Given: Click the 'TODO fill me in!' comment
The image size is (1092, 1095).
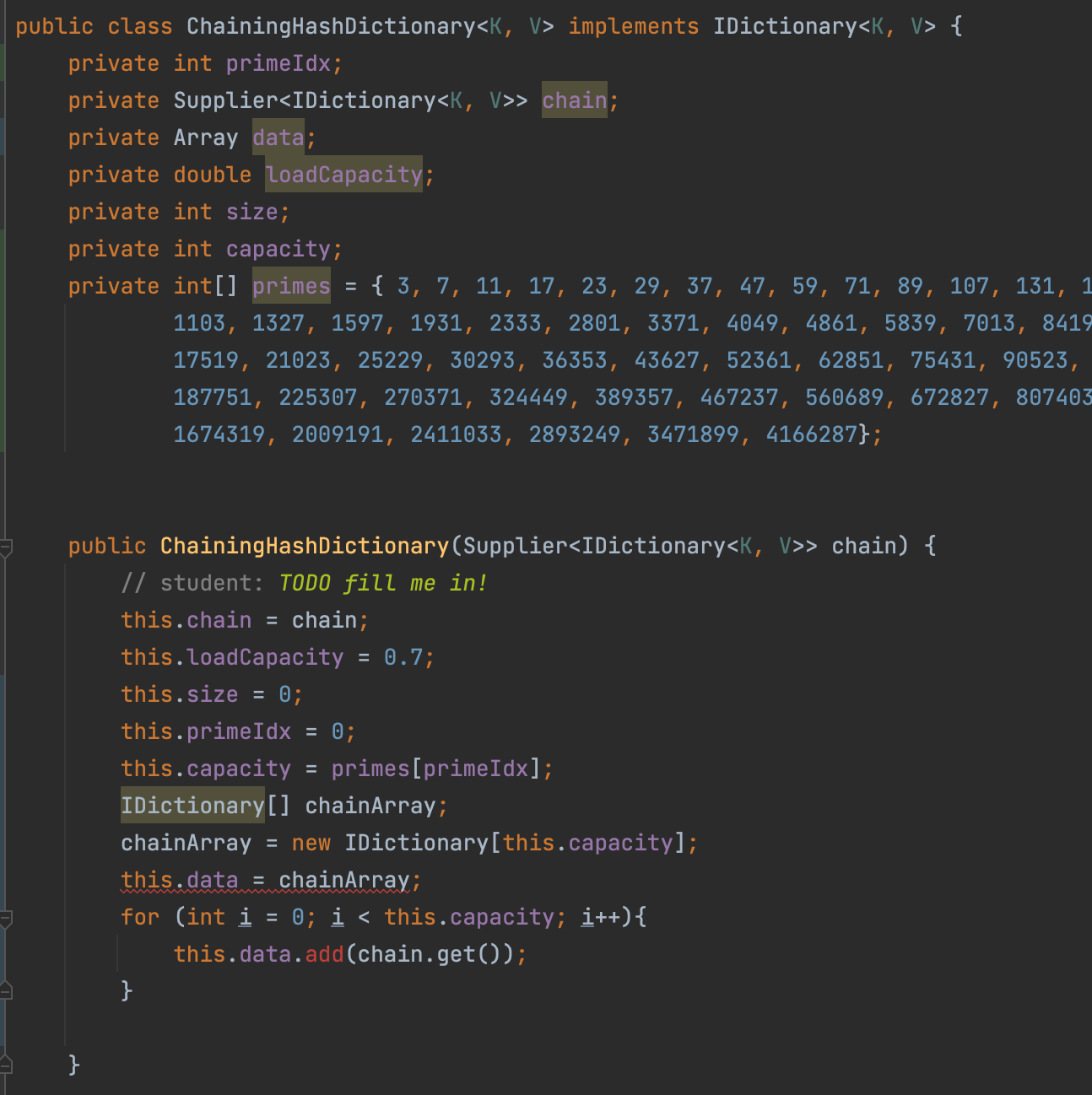Looking at the screenshot, I should 382,583.
